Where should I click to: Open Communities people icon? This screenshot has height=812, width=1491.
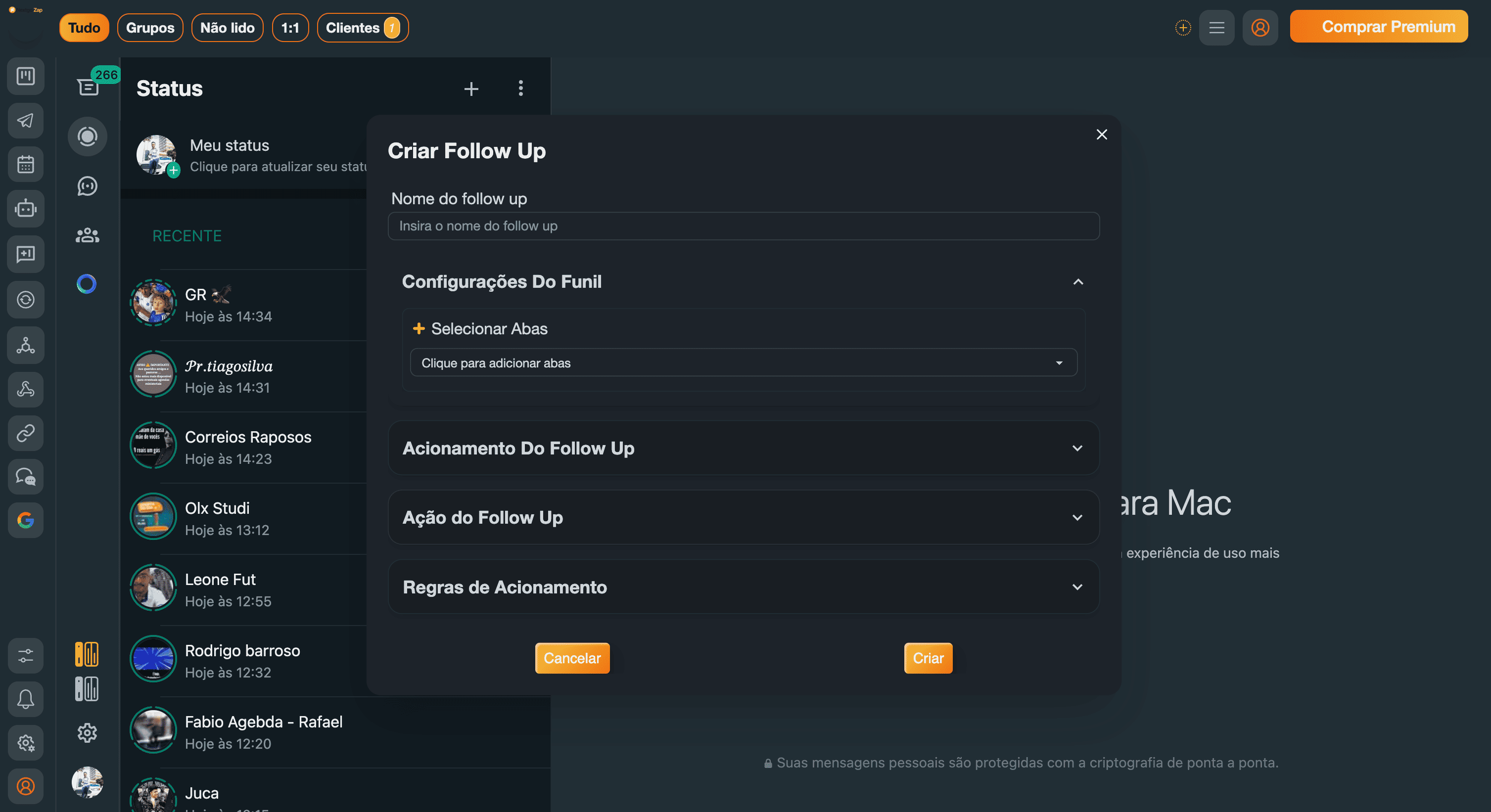point(88,235)
